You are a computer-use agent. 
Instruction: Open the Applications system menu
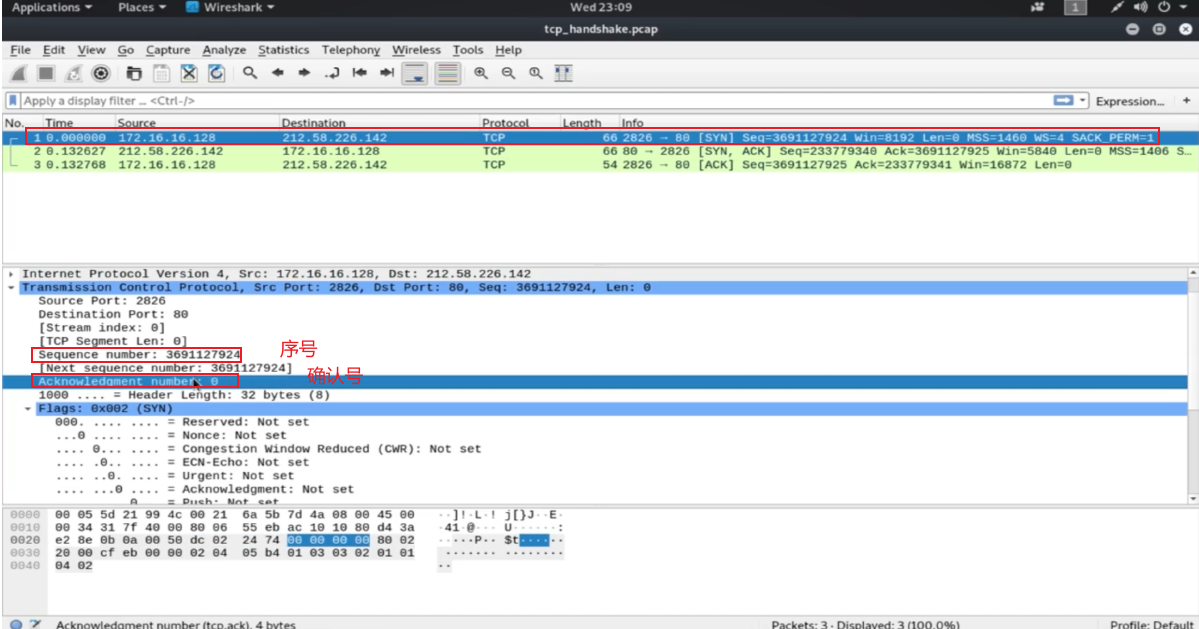(51, 8)
